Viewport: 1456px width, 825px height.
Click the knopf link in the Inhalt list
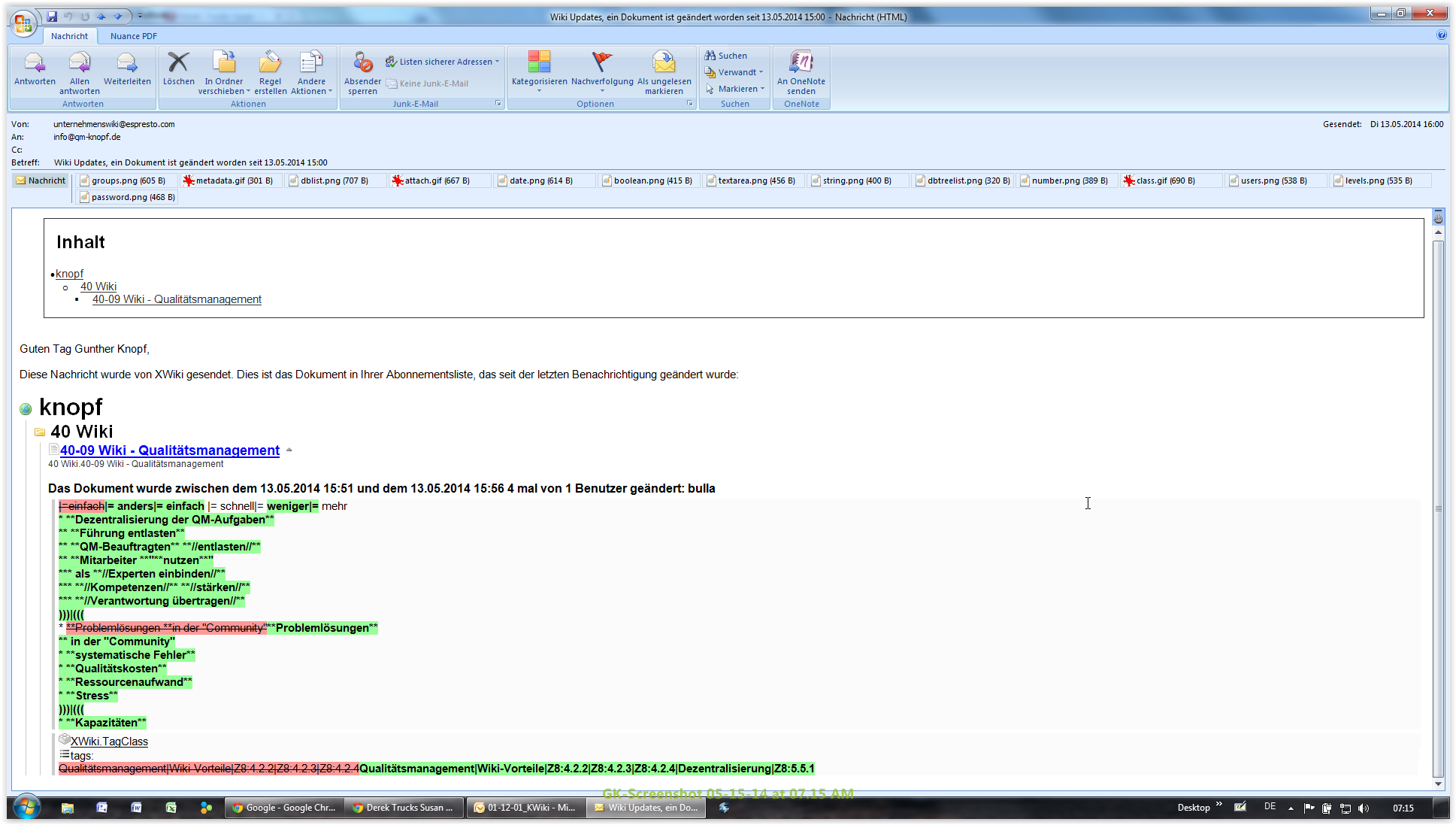pyautogui.click(x=70, y=273)
